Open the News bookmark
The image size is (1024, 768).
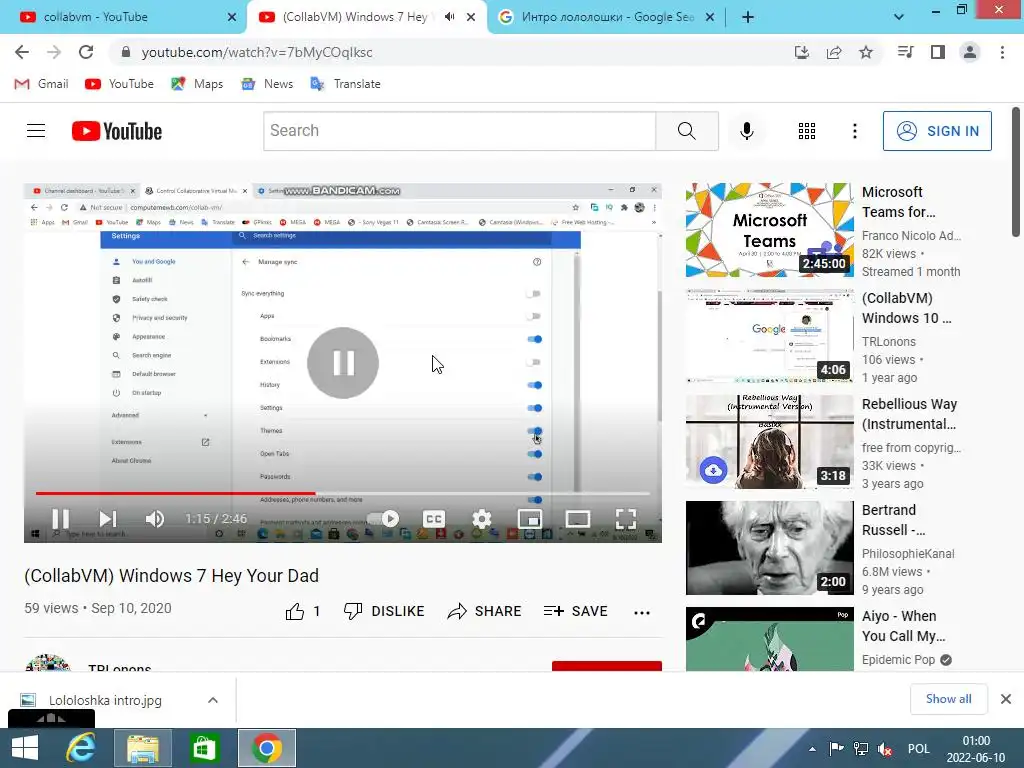(x=267, y=84)
